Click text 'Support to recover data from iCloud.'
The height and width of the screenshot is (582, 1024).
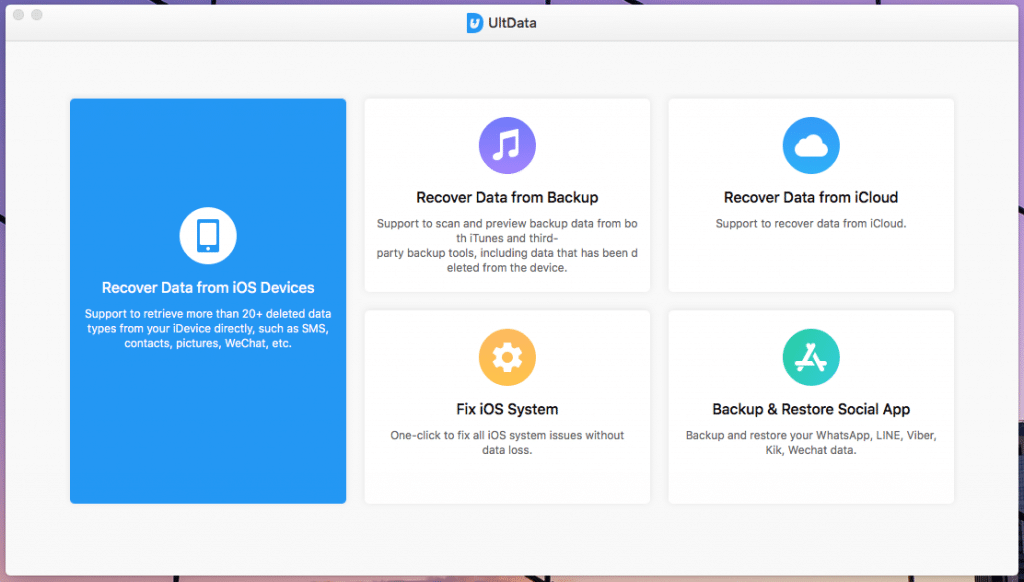click(810, 223)
